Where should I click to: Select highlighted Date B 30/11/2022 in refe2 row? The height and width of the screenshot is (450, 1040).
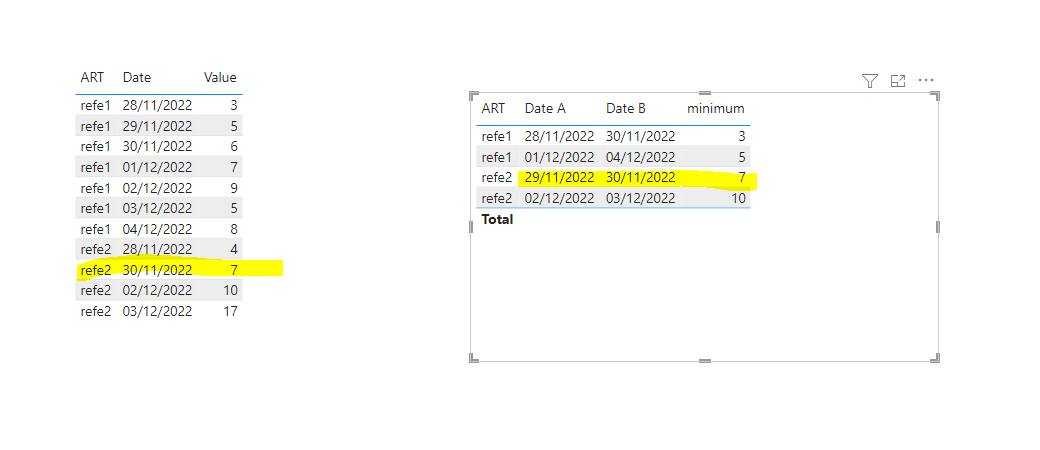point(641,177)
